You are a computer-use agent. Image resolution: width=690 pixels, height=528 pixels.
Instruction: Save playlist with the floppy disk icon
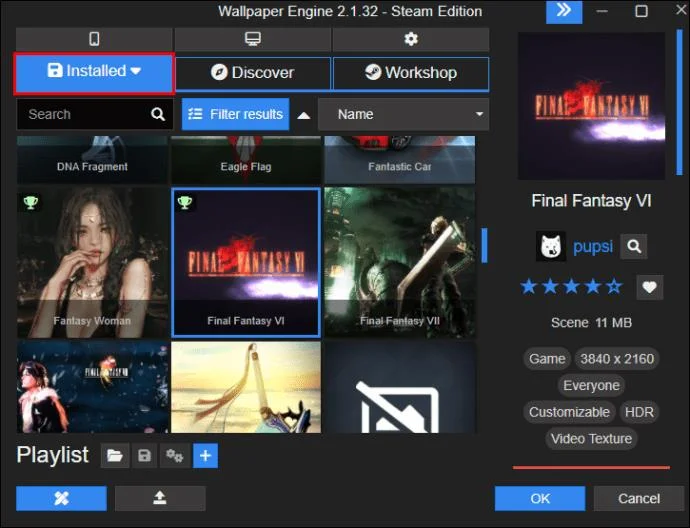pyautogui.click(x=144, y=455)
